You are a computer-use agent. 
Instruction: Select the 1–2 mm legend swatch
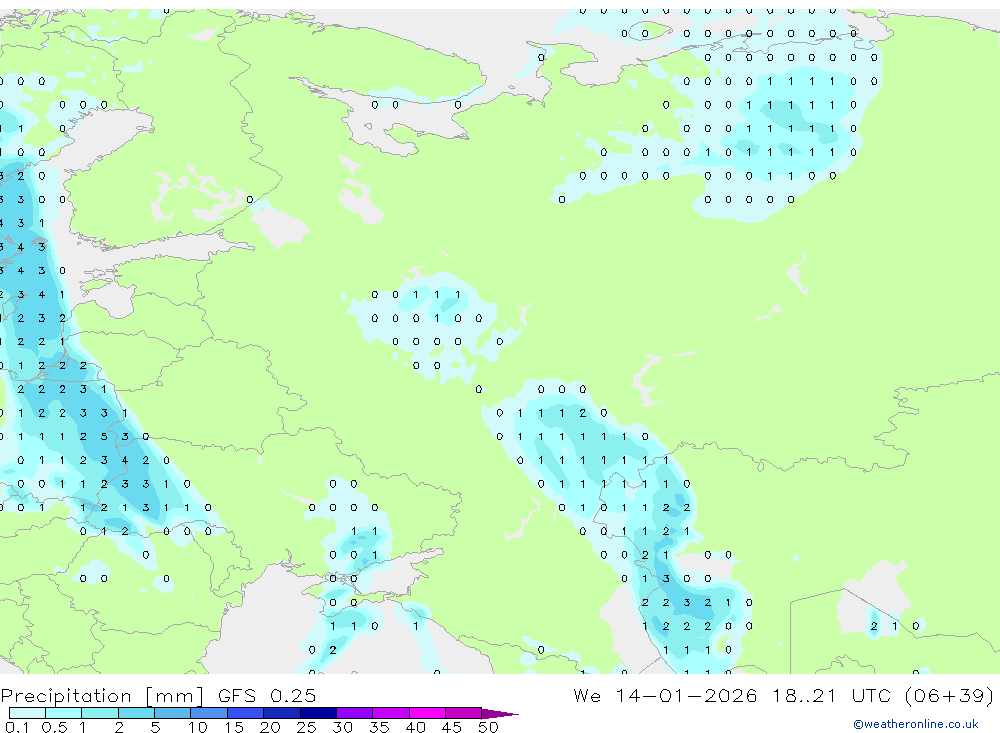100,713
